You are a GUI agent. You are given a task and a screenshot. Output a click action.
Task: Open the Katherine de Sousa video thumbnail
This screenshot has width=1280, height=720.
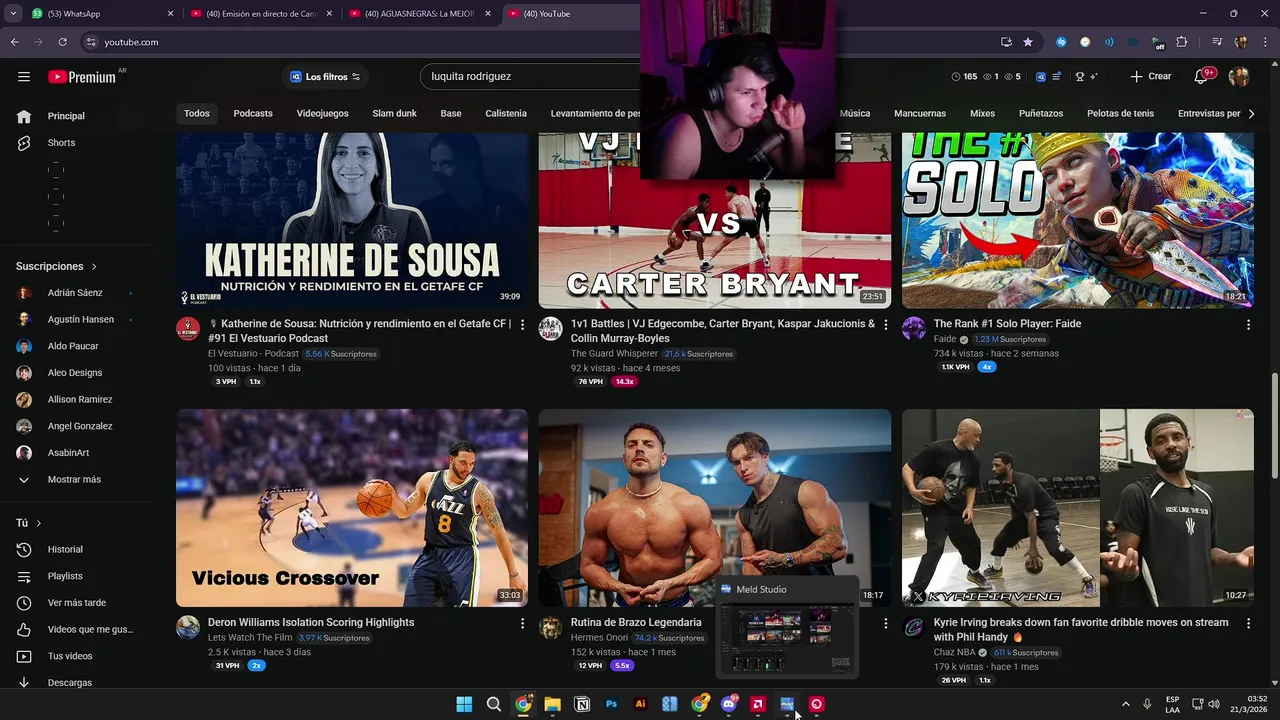pyautogui.click(x=352, y=220)
